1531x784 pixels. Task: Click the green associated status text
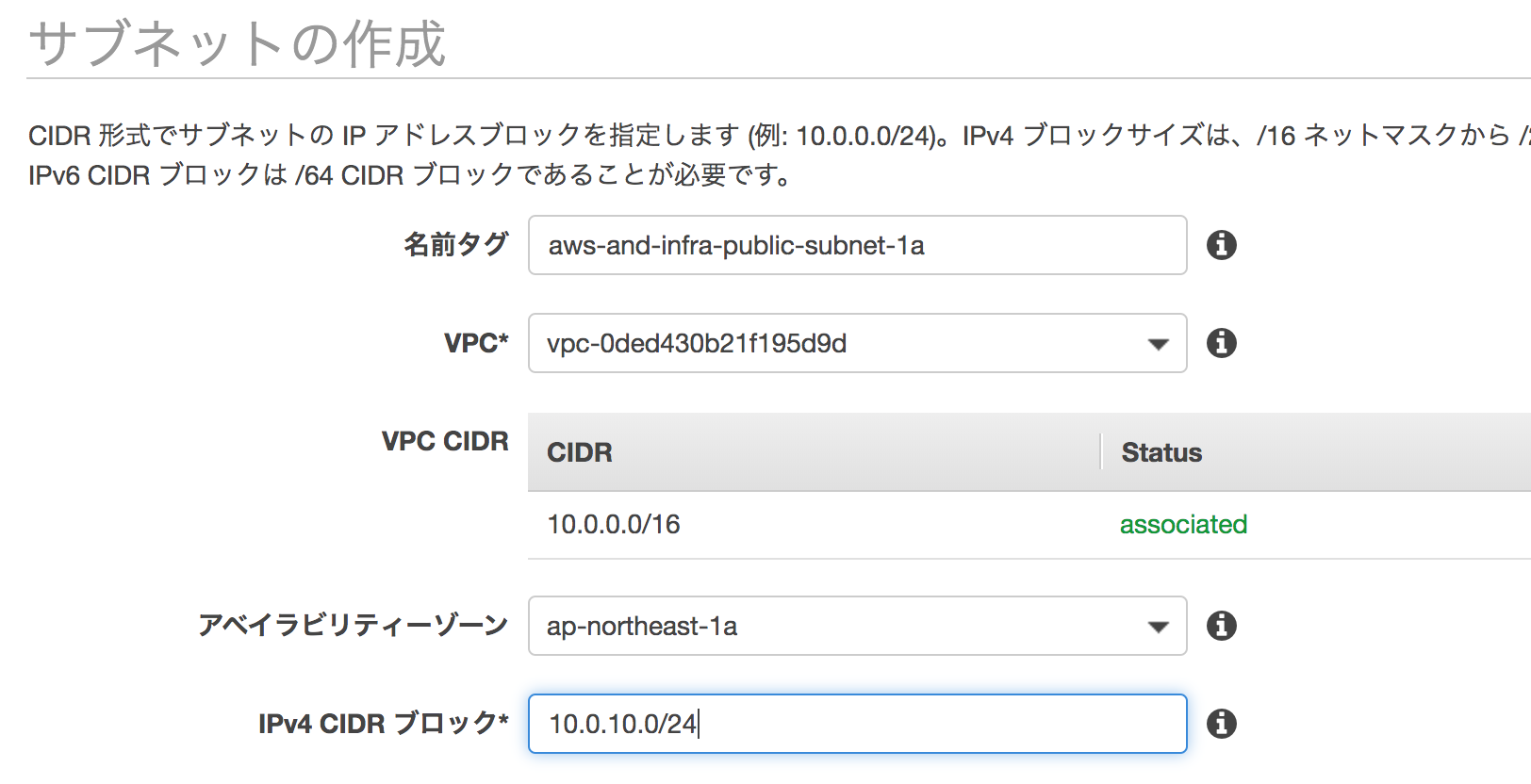[1183, 524]
